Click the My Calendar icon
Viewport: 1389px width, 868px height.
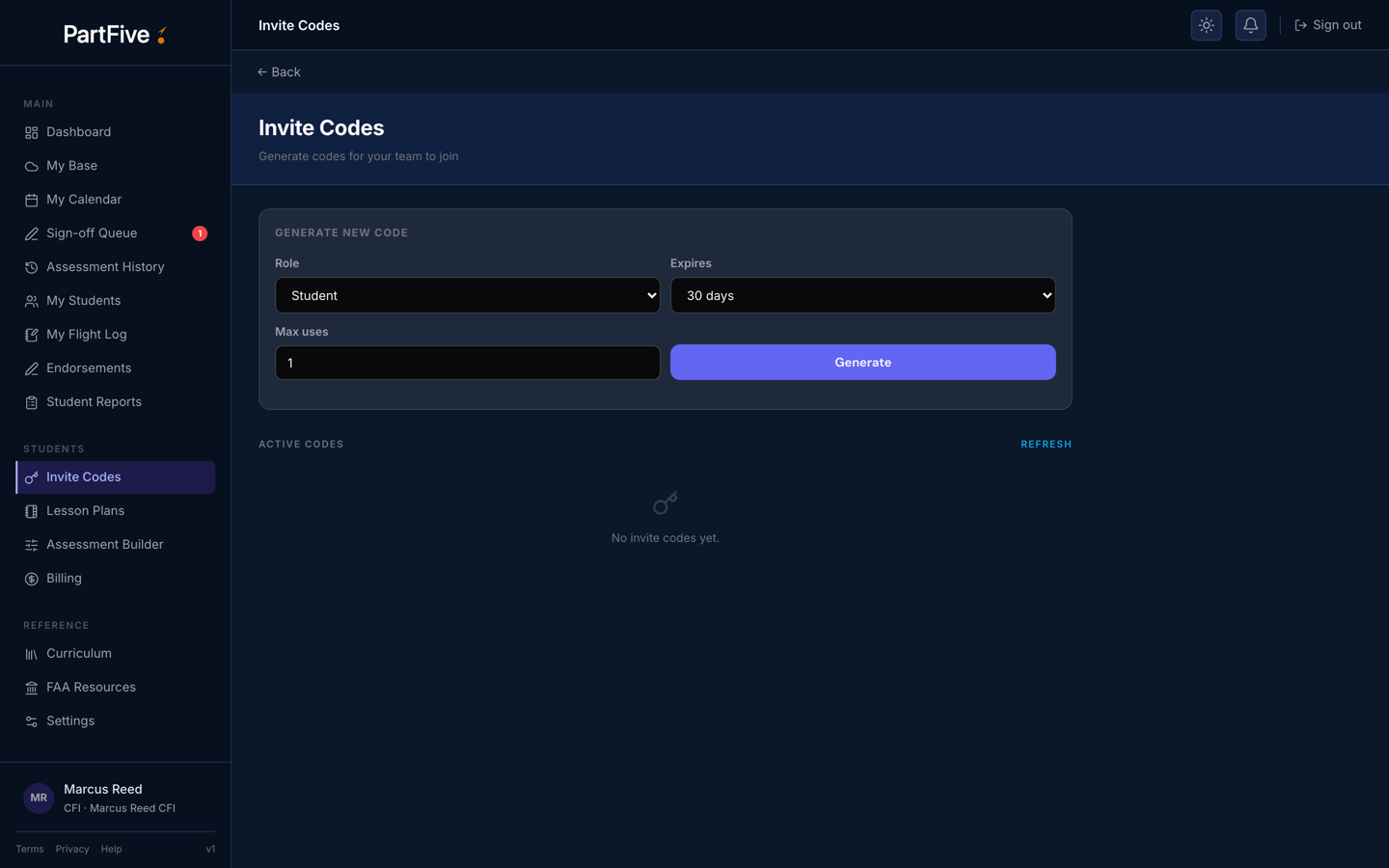click(31, 200)
